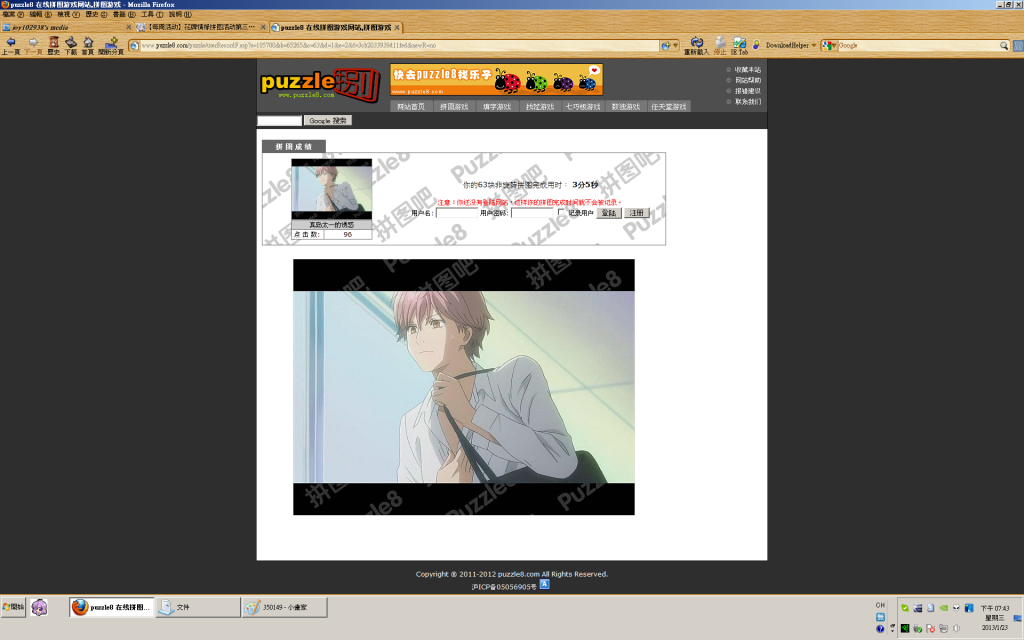The height and width of the screenshot is (640, 1024).
Task: Click the 拼图成绩 section header
Action: coord(293,146)
